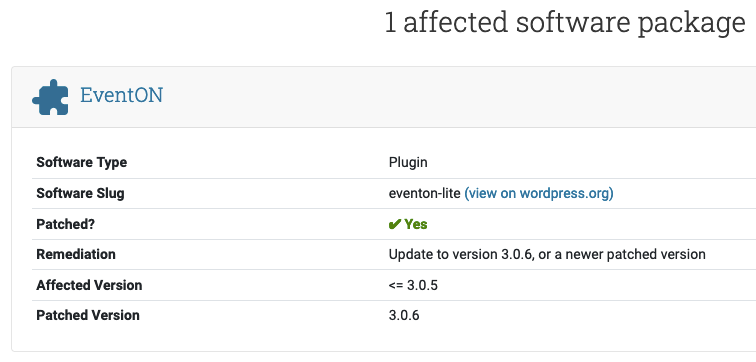
Task: Click the blue puzzle piece plugin icon
Action: pyautogui.click(x=50, y=97)
